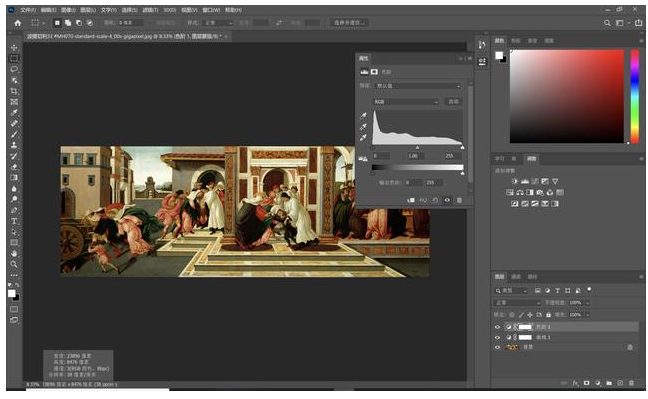Switch to the Channels tab beside Layers
Image resolution: width=648 pixels, height=399 pixels.
516,277
